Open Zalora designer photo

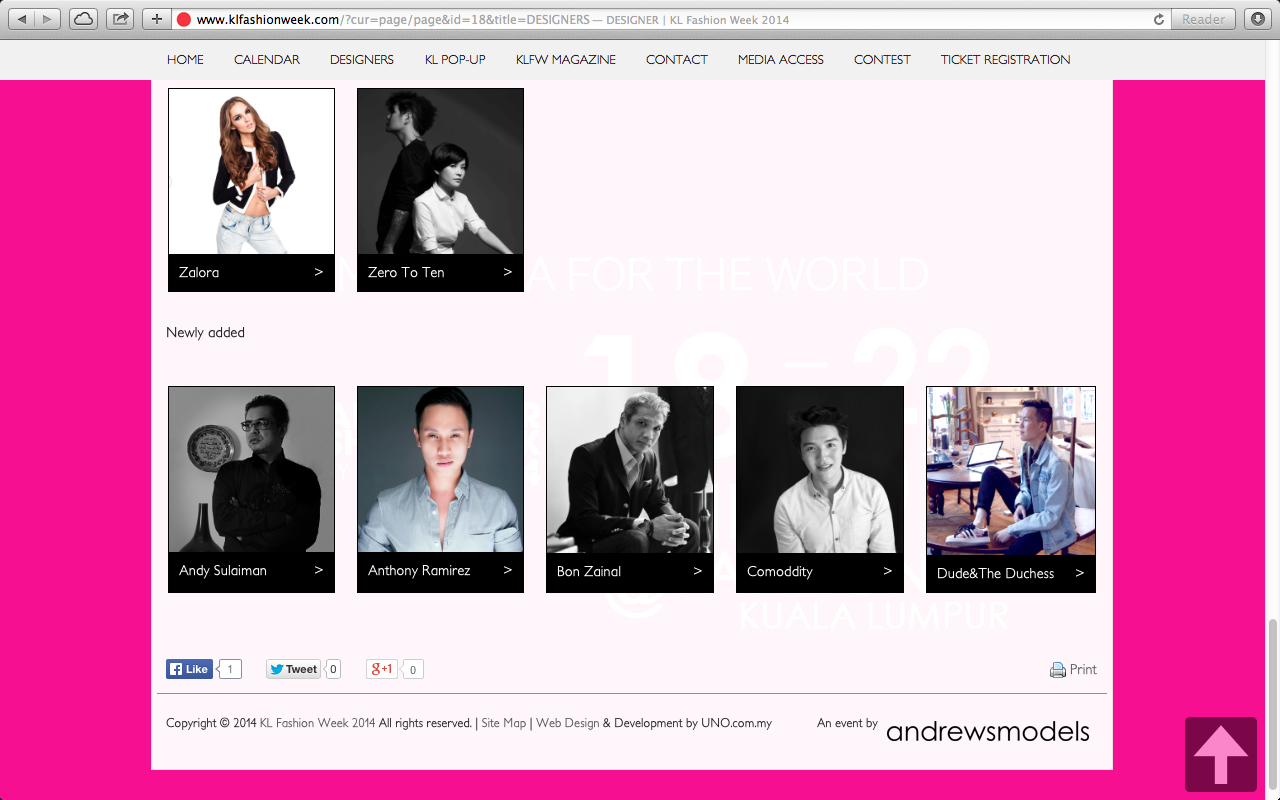point(251,171)
